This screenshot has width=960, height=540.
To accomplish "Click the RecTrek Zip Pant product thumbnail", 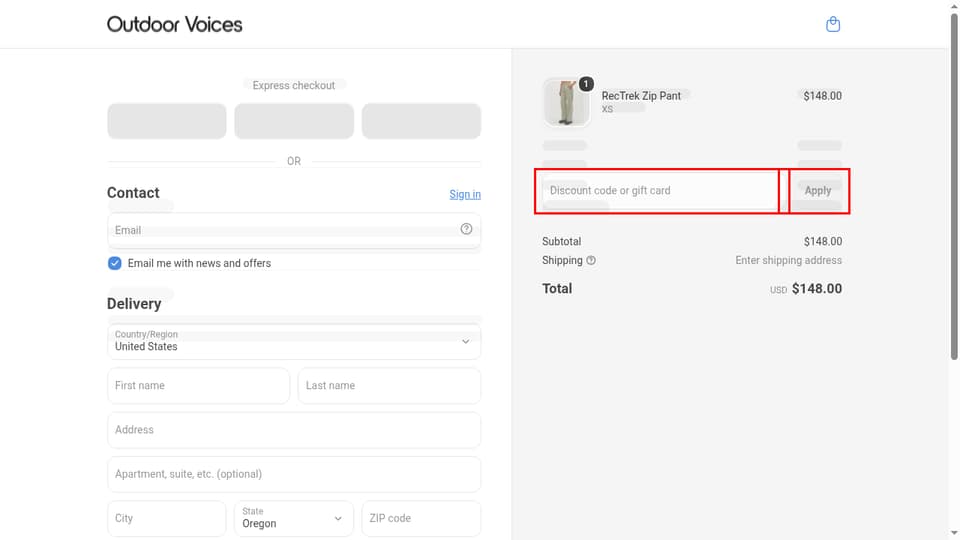I will (566, 102).
